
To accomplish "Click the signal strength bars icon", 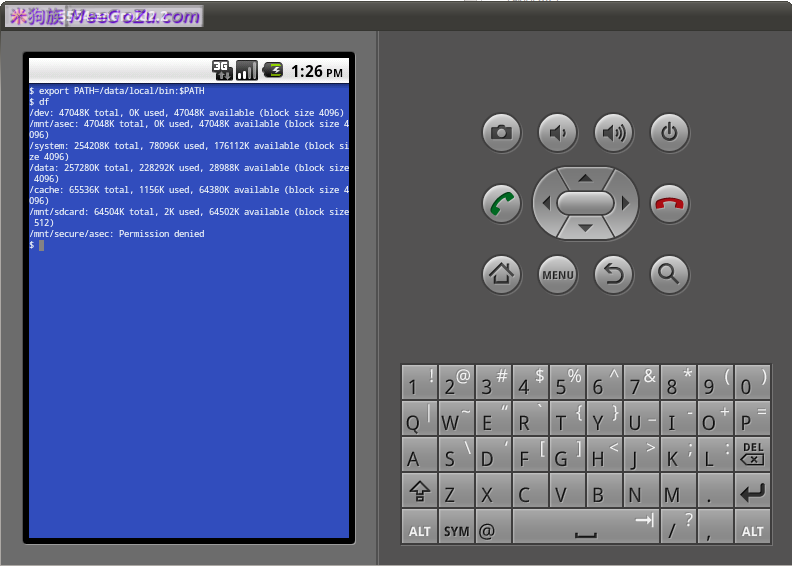I will (247, 70).
